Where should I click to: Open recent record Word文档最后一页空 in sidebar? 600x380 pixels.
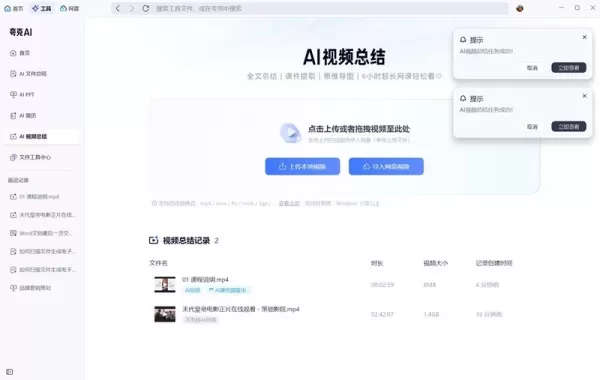(x=41, y=233)
